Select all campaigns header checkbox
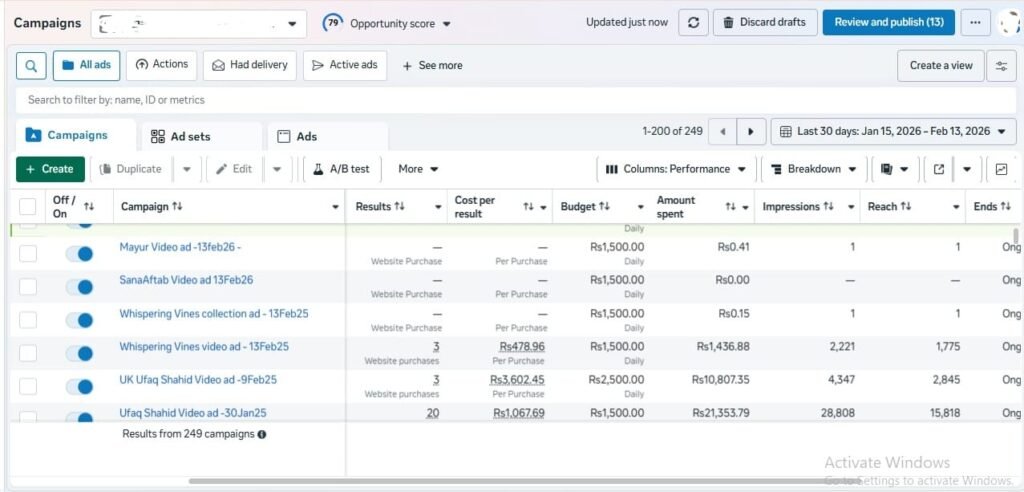The width and height of the screenshot is (1024, 492). pyautogui.click(x=28, y=207)
